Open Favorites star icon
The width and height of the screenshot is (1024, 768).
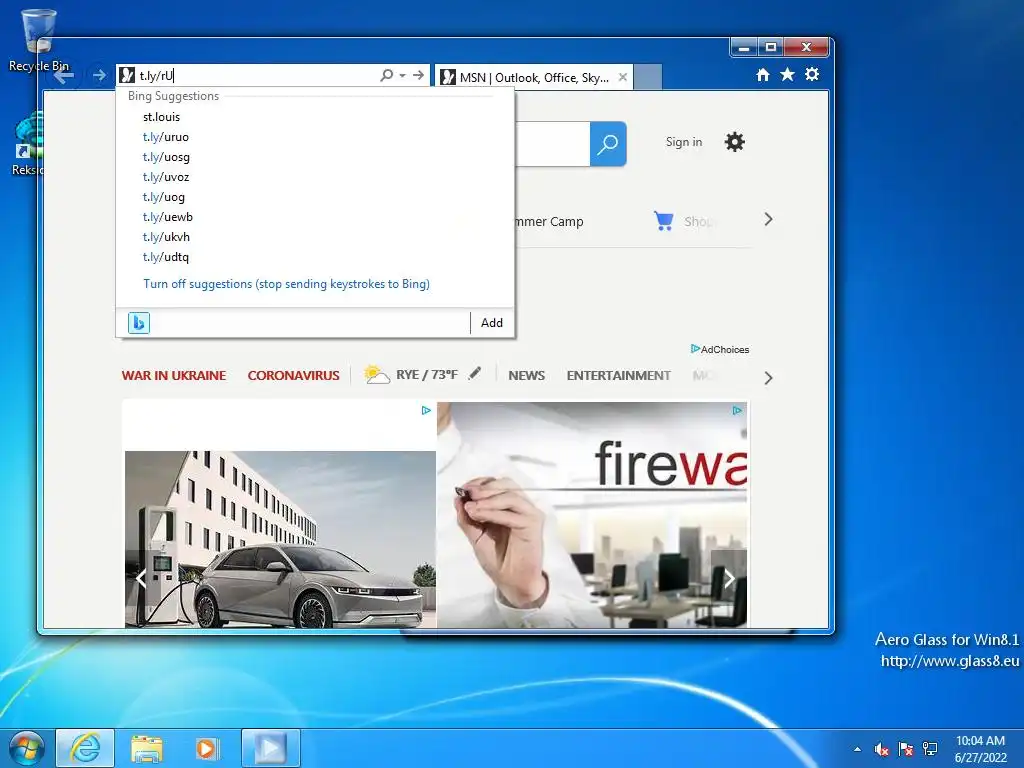[x=788, y=74]
